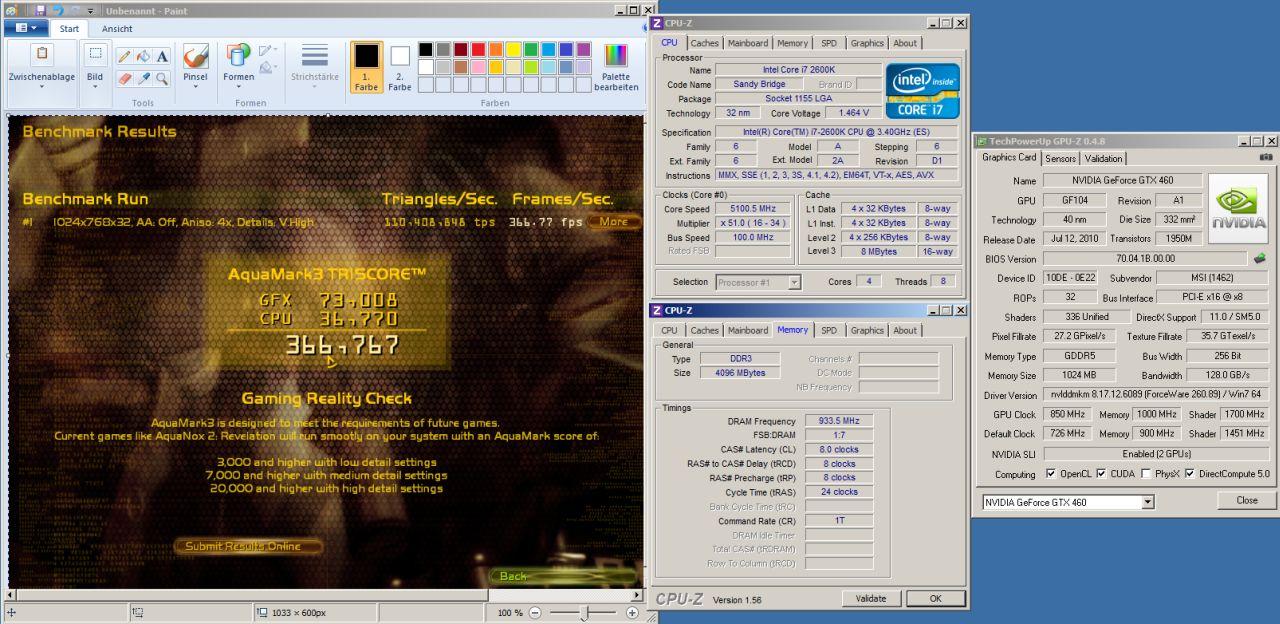Toggle the CUDA checkbox in GPU-Z
Screen dimensions: 1280x624
1101,474
